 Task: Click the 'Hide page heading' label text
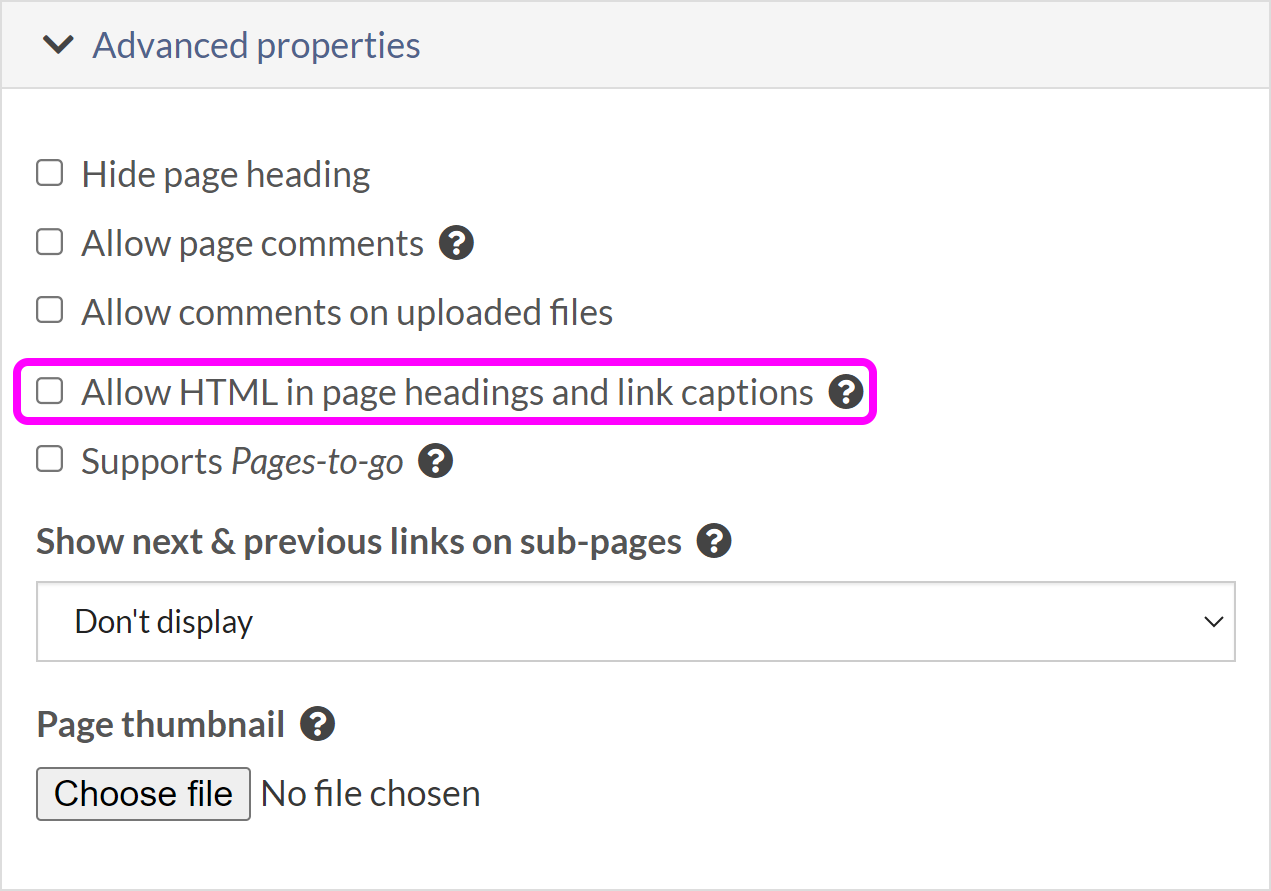226,175
